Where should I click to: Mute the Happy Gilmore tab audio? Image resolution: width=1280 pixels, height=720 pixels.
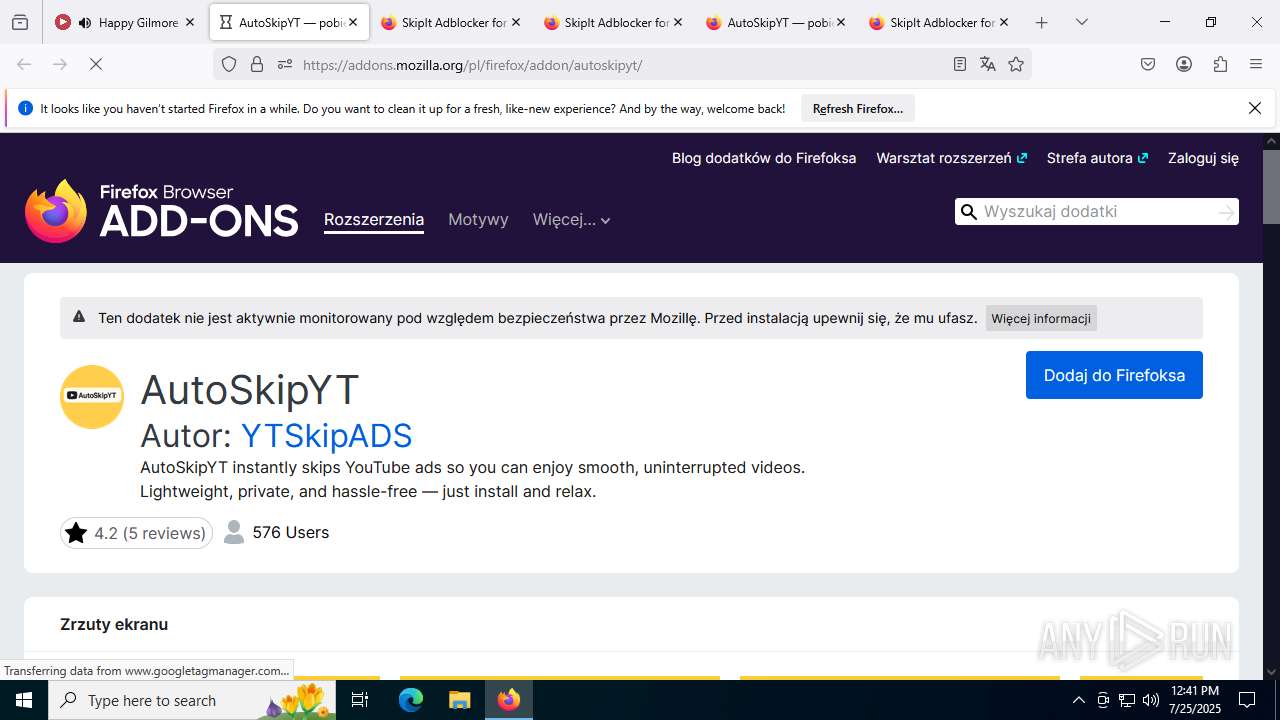tap(85, 22)
